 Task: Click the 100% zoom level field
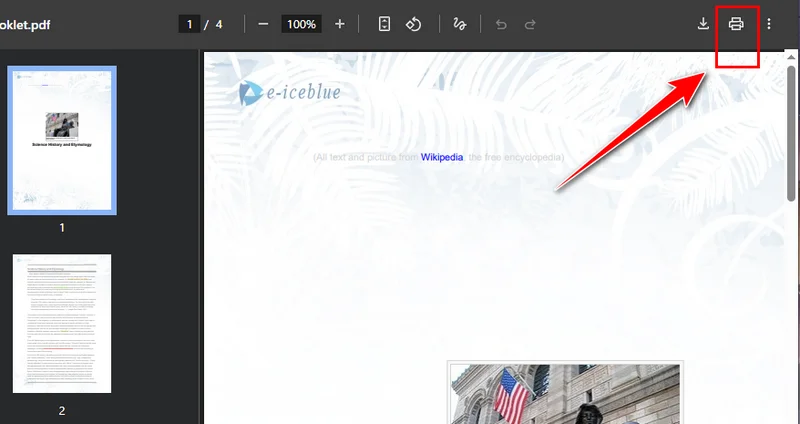coord(301,24)
